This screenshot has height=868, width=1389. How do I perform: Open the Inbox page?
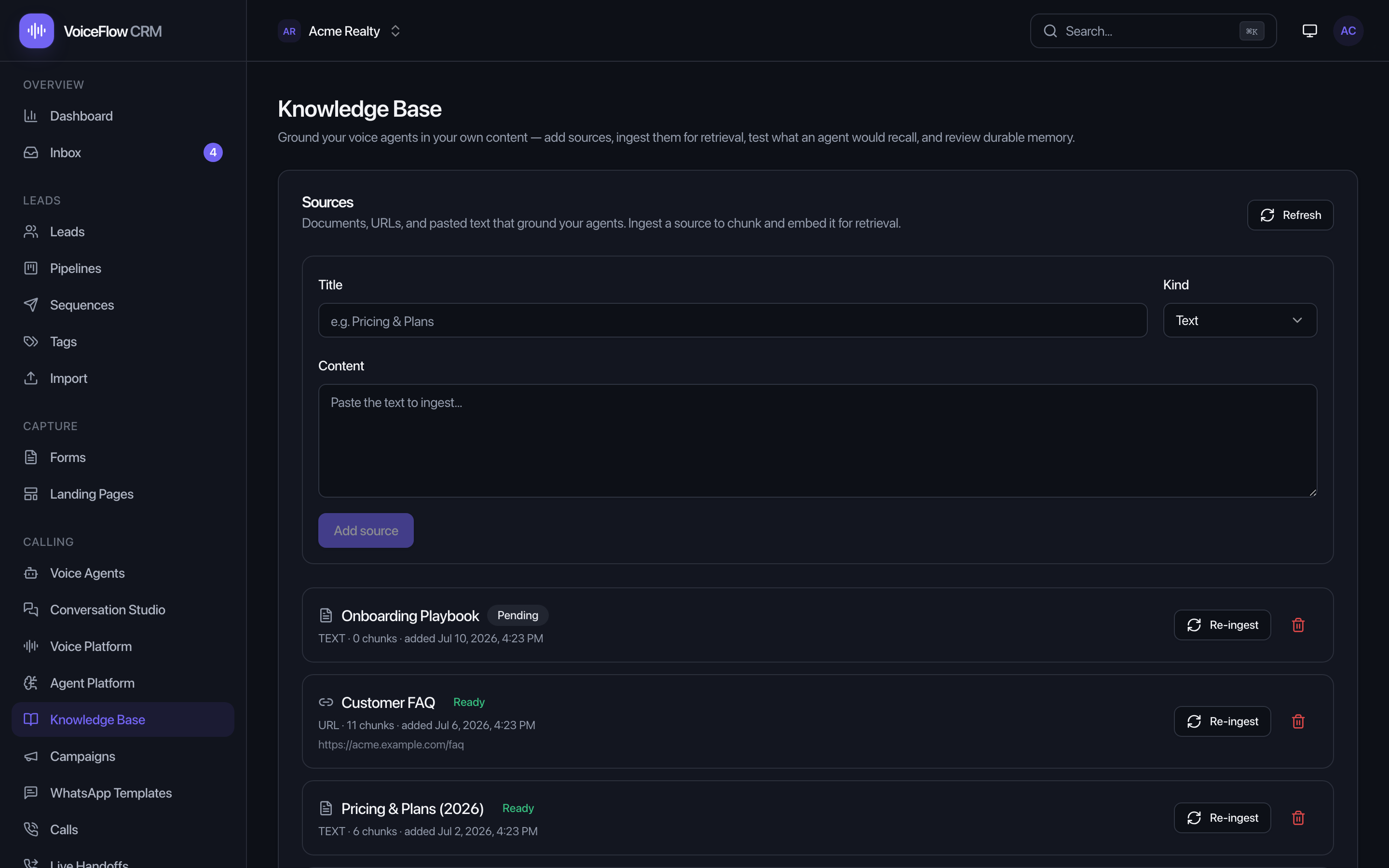tap(123, 153)
